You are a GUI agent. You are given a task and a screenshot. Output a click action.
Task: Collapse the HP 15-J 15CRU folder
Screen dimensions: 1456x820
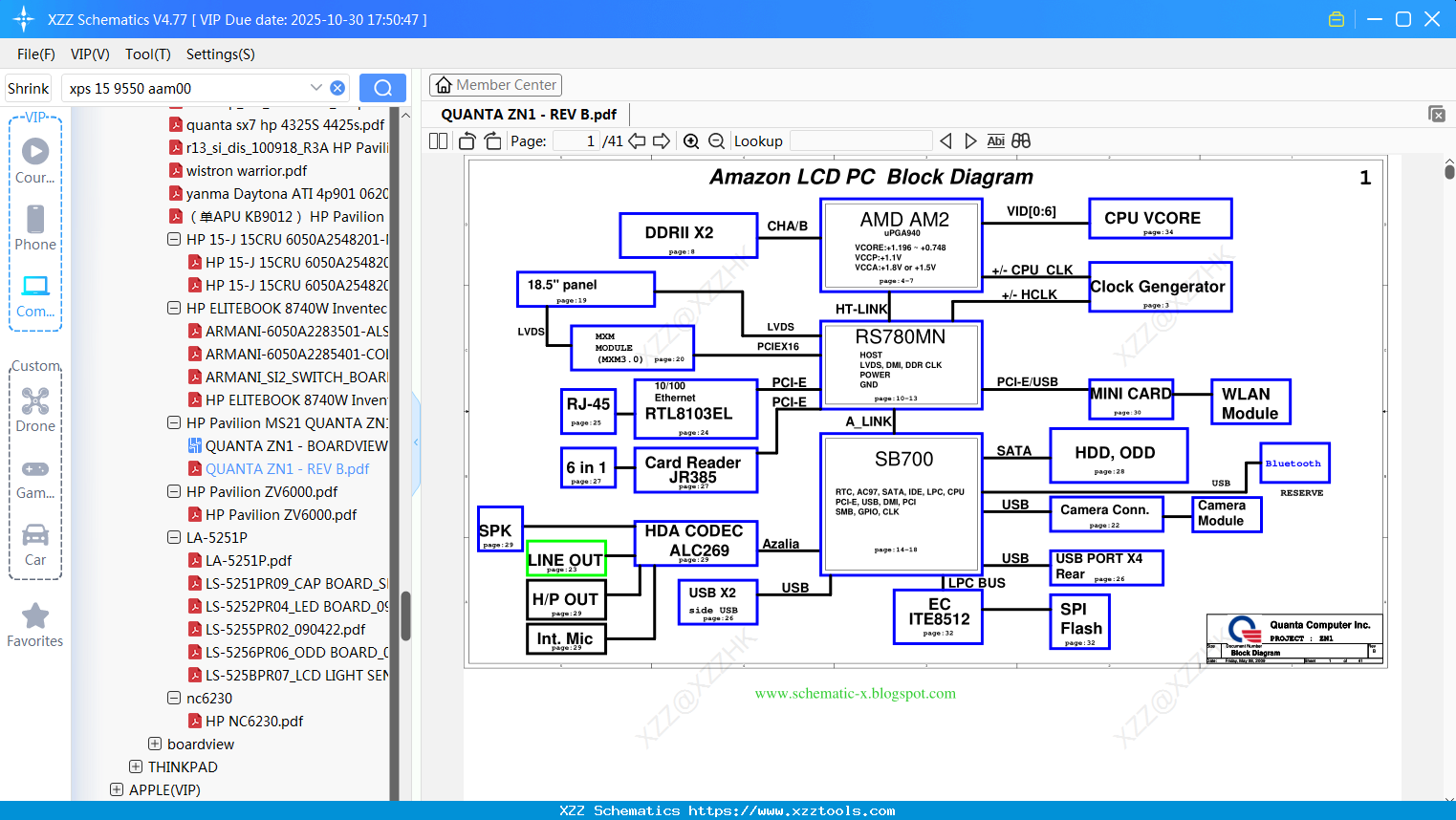[174, 239]
